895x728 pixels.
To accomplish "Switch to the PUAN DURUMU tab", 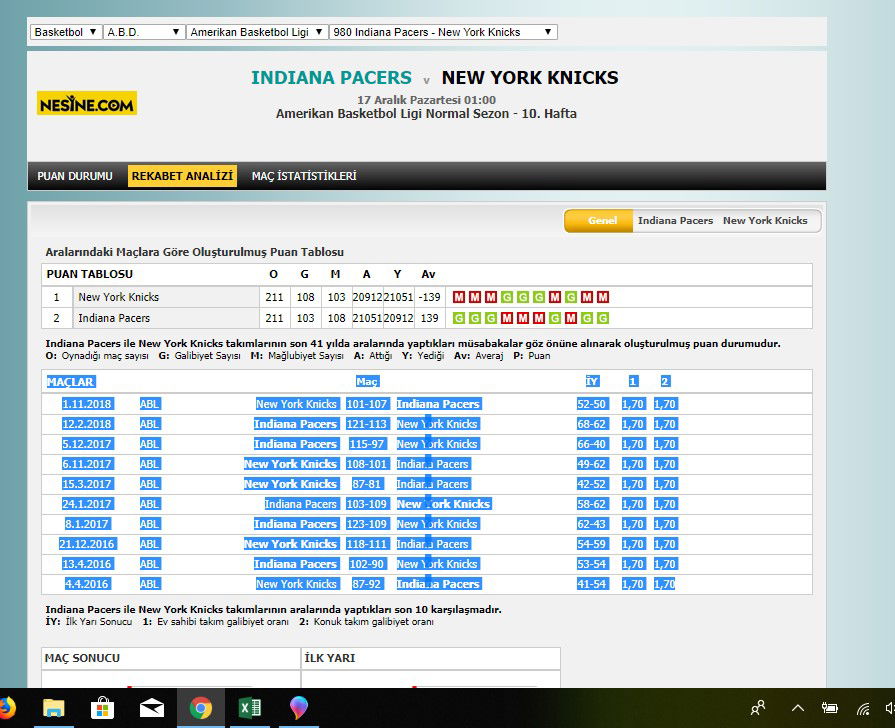I will pos(75,176).
